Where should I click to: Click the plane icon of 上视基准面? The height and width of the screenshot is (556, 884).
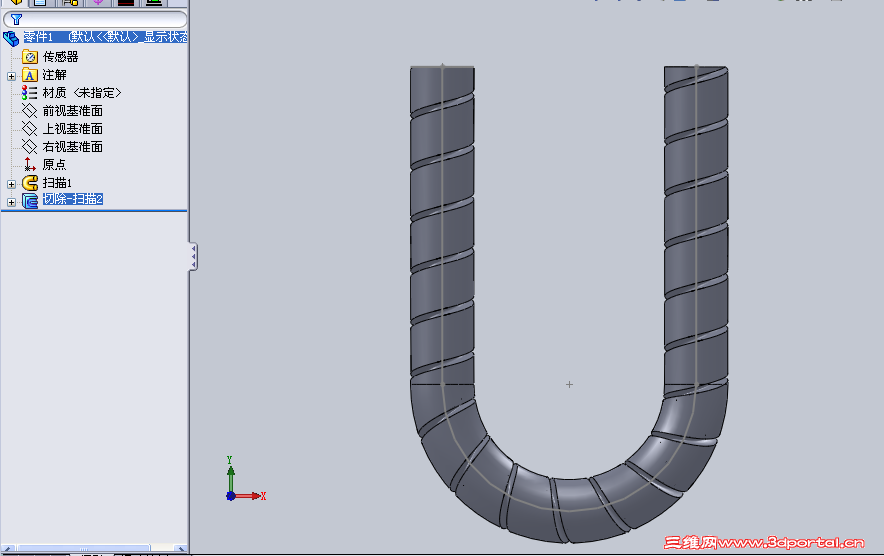[29, 129]
